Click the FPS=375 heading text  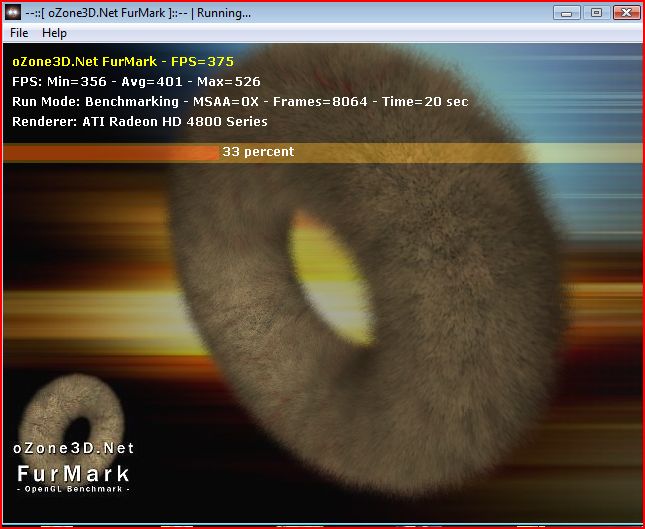(123, 62)
